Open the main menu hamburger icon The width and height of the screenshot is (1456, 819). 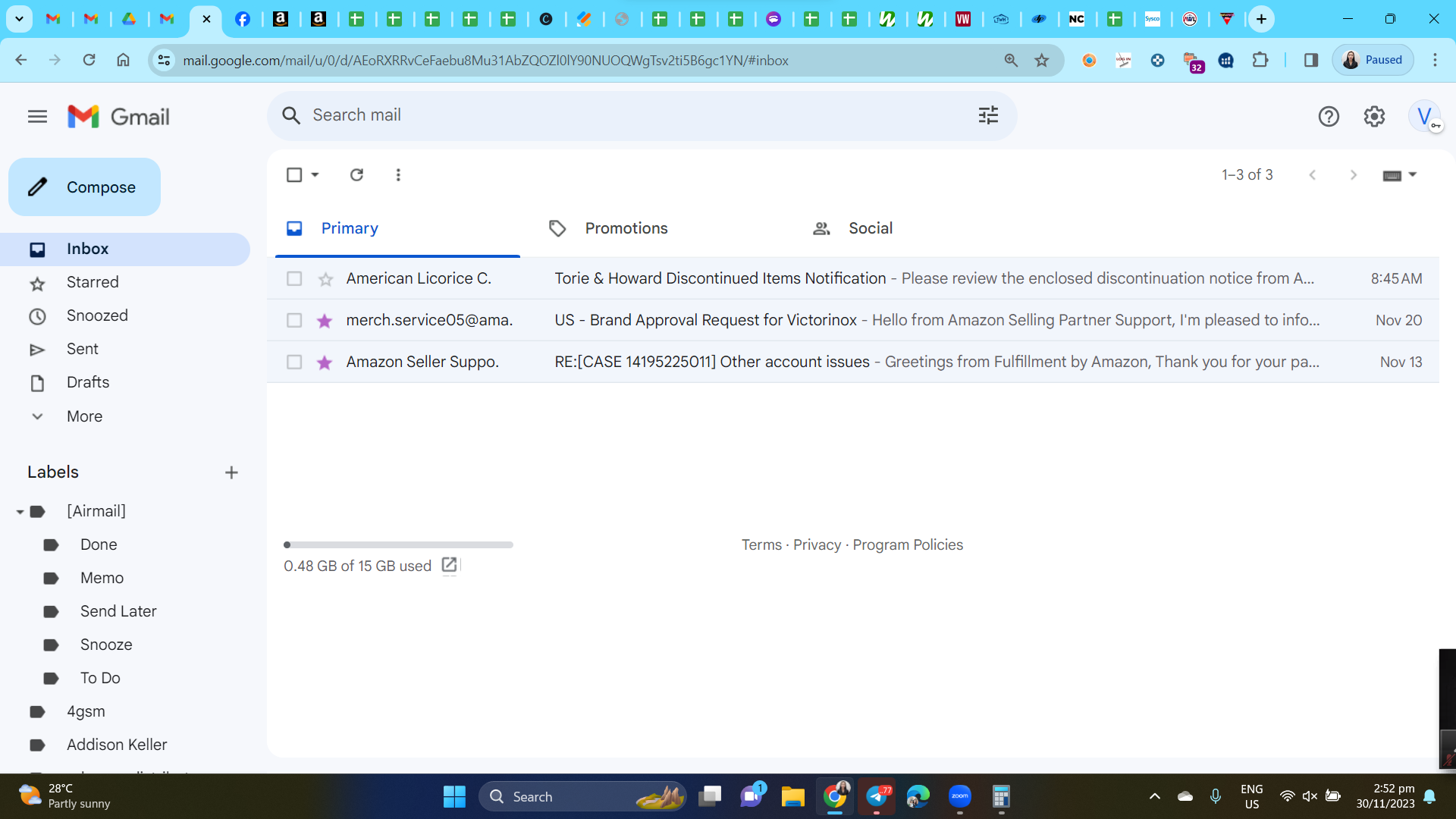37,117
